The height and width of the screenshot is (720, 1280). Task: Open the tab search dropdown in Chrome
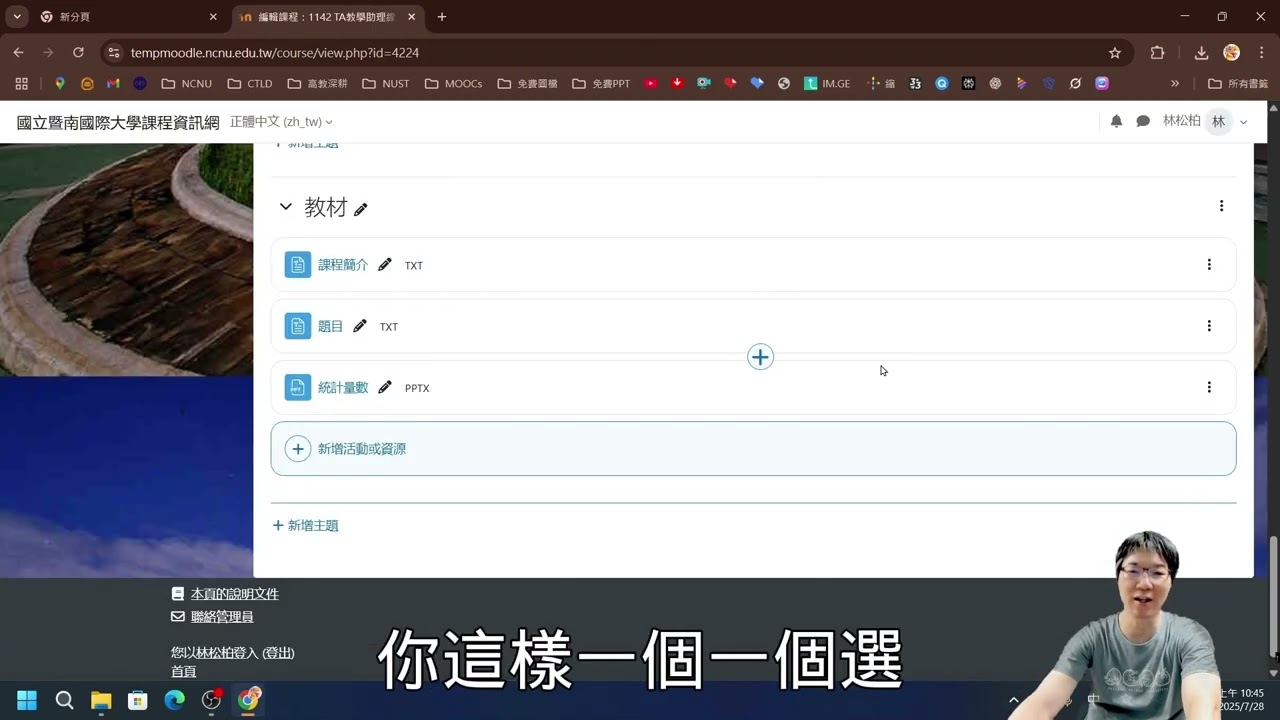tap(17, 17)
